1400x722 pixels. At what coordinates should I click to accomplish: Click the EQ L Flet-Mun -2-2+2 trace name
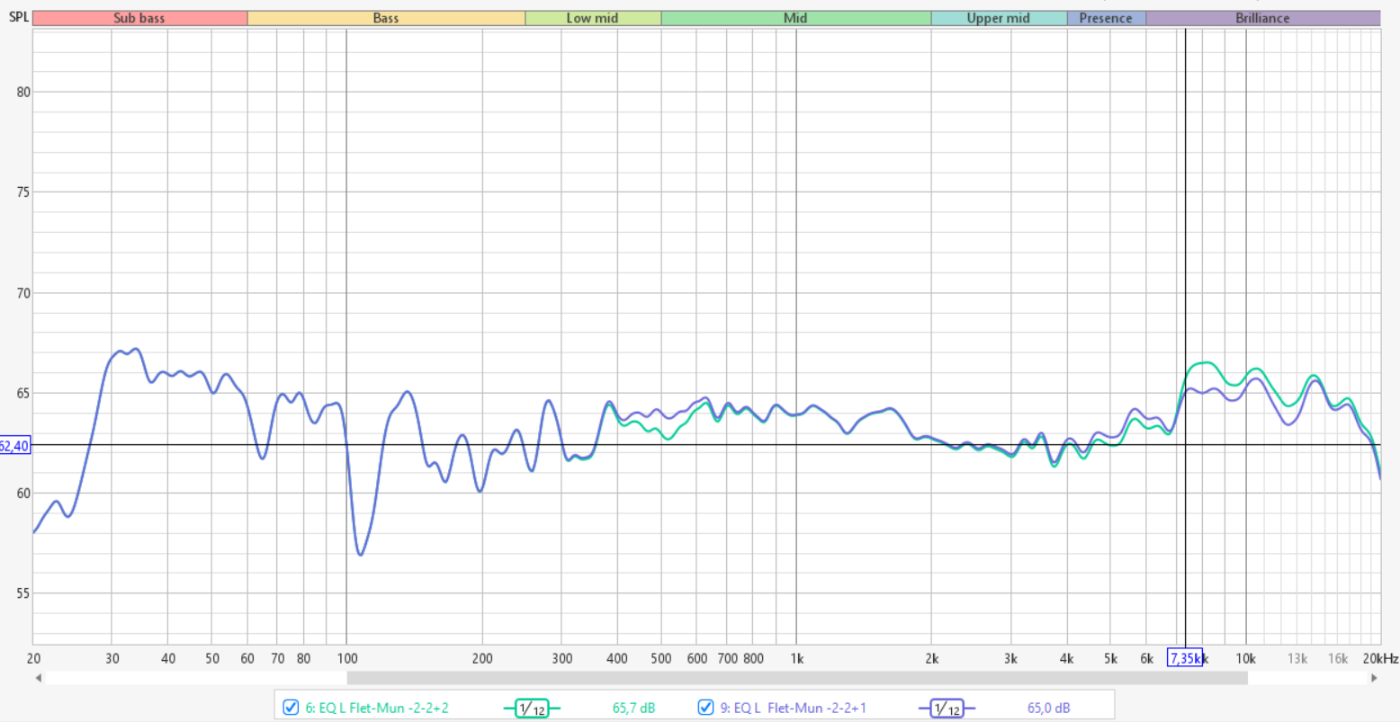tap(377, 708)
